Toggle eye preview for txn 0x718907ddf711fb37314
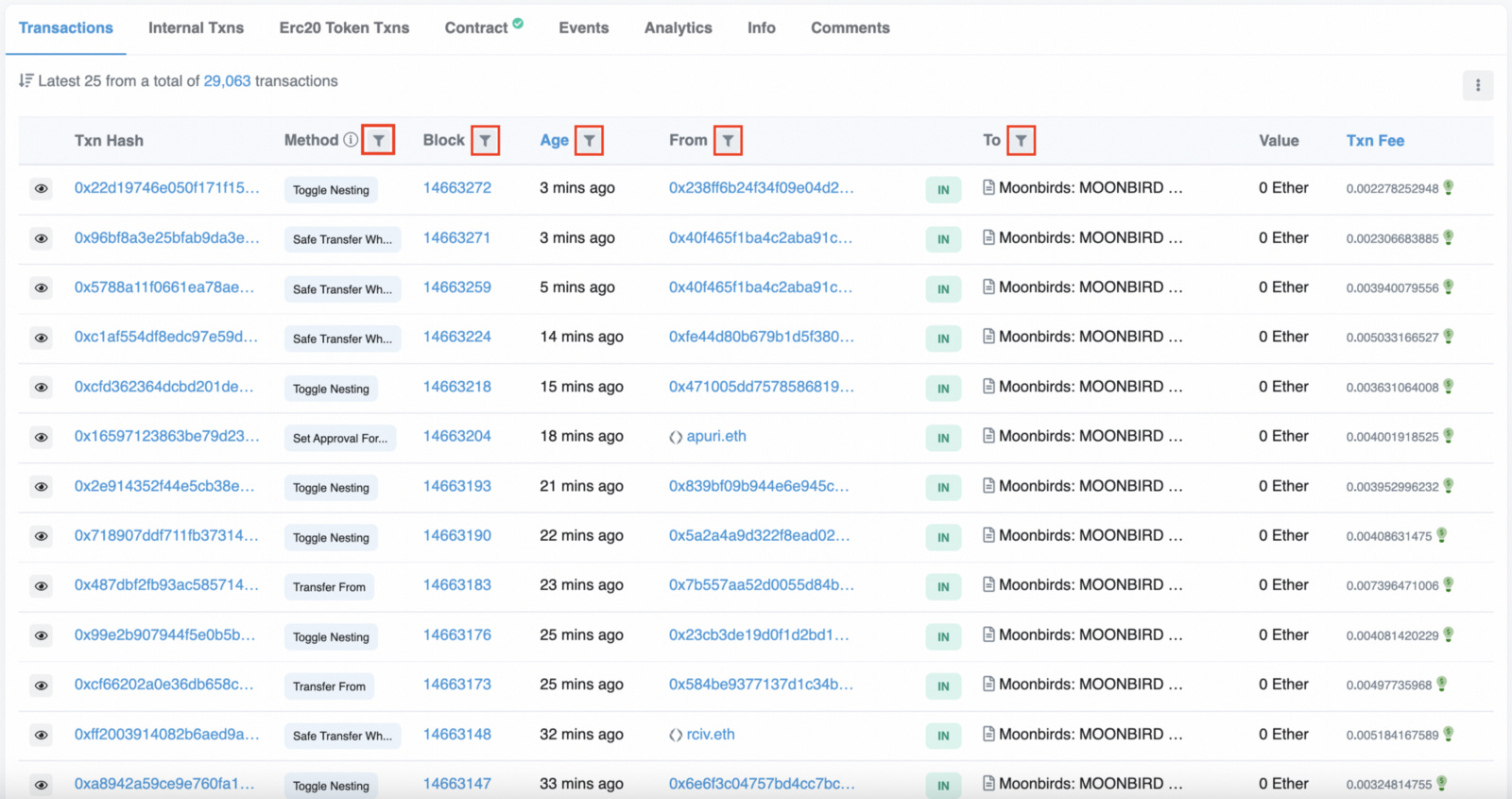This screenshot has height=799, width=1512. tap(41, 536)
